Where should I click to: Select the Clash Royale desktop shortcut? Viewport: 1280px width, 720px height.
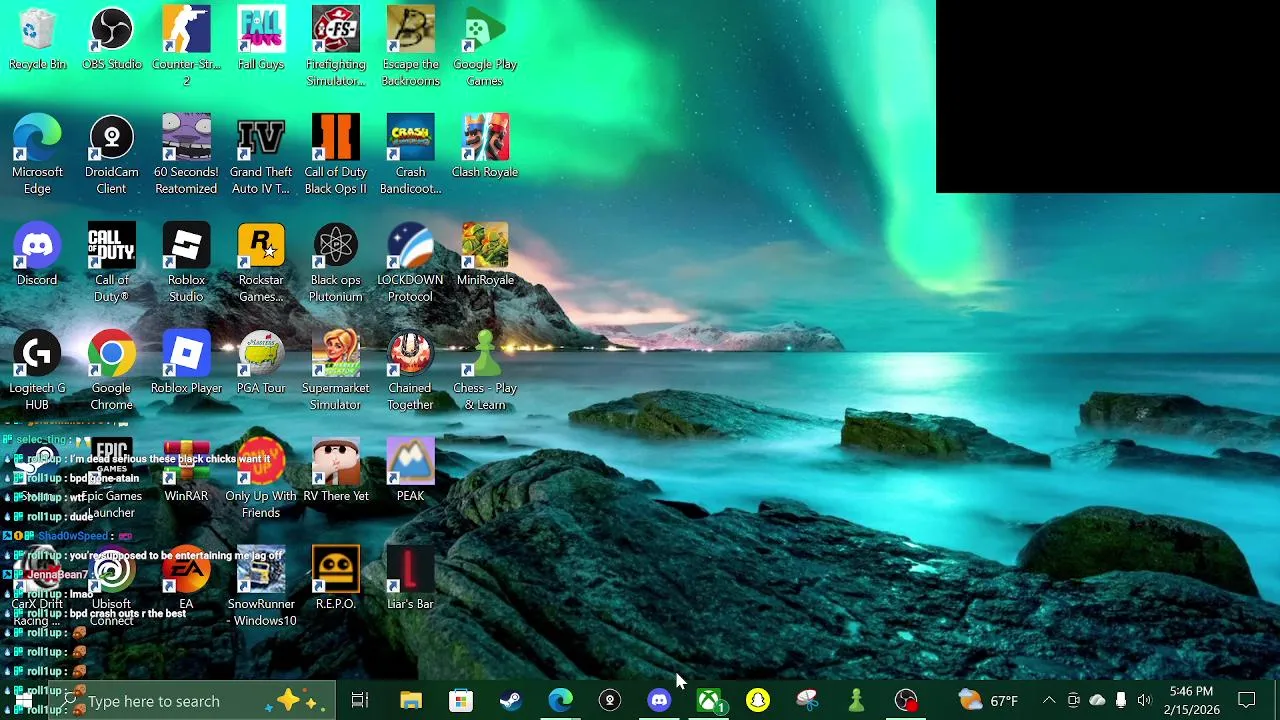[x=485, y=147]
